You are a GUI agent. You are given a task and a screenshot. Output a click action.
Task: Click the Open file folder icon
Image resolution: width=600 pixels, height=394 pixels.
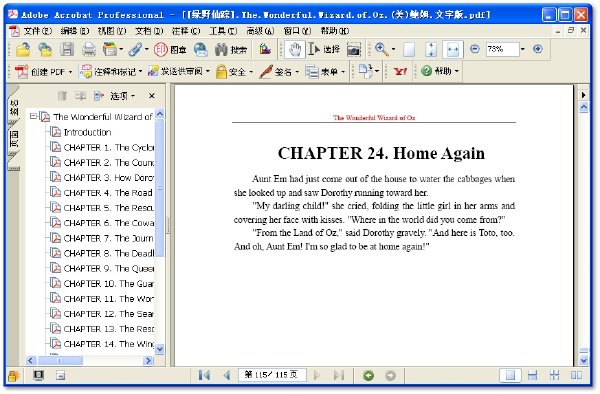pyautogui.click(x=23, y=49)
